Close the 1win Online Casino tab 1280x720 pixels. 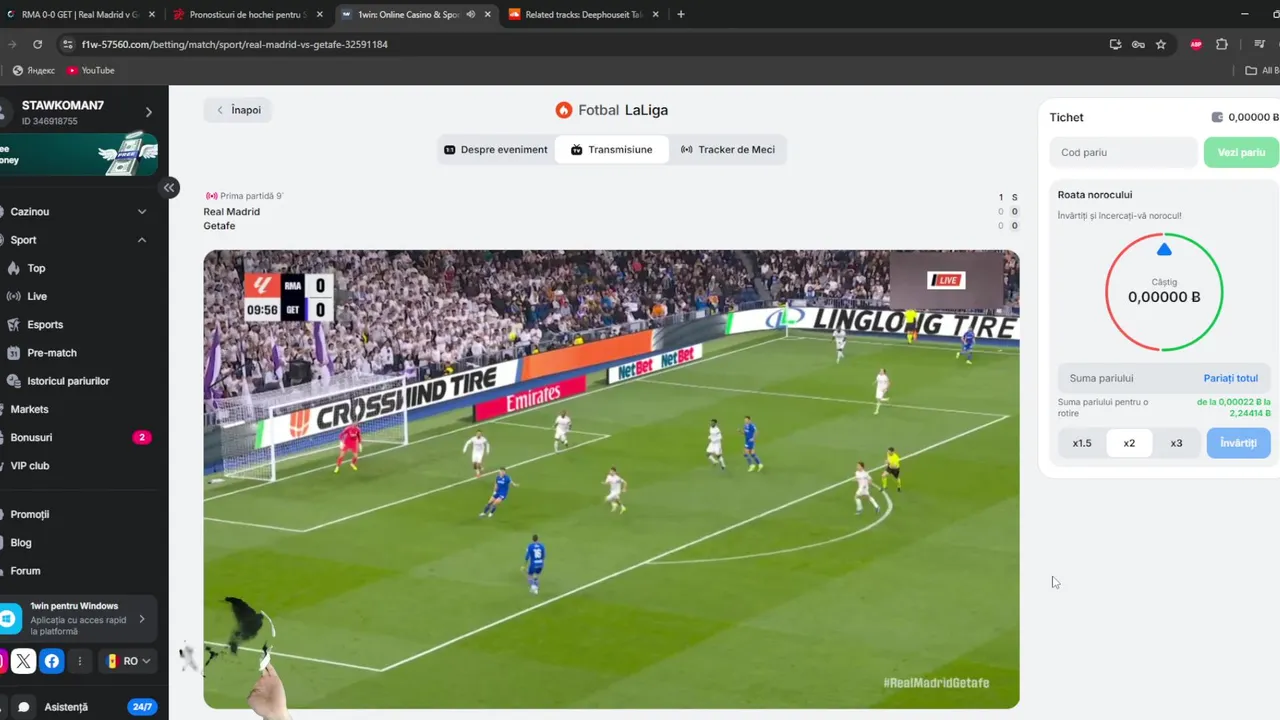[x=488, y=15]
